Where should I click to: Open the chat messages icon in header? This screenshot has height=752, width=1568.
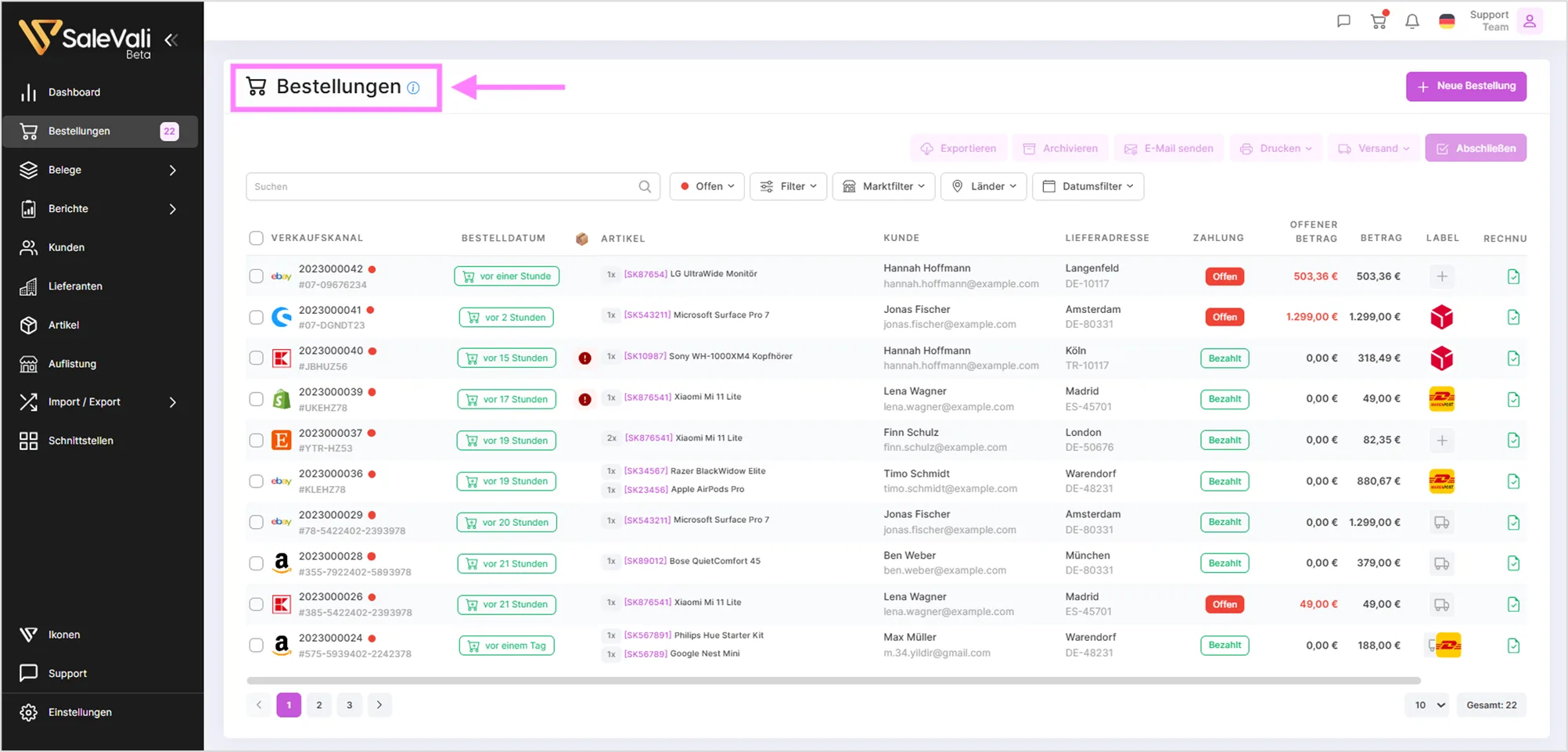pos(1343,21)
